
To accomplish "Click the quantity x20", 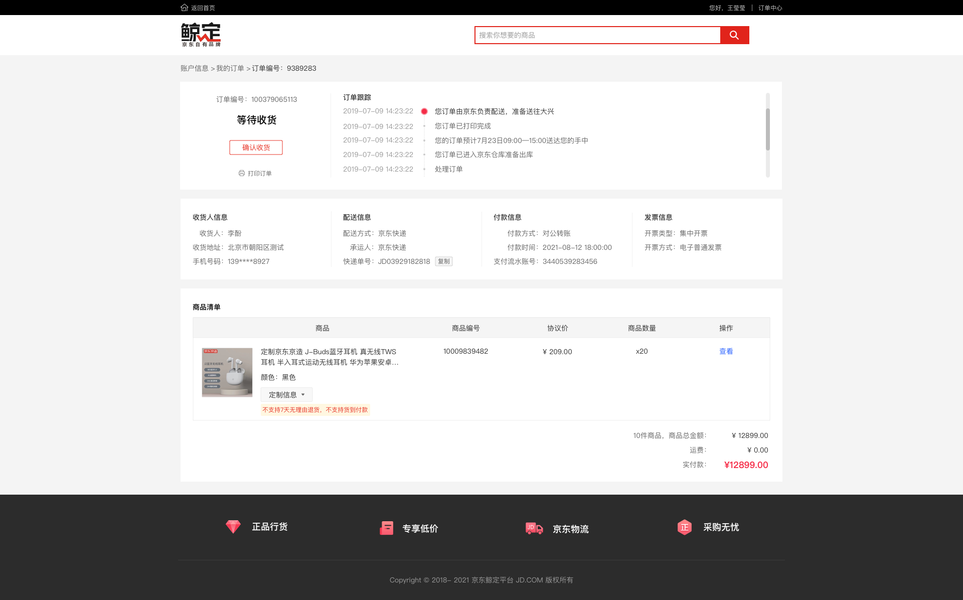I will (x=642, y=351).
